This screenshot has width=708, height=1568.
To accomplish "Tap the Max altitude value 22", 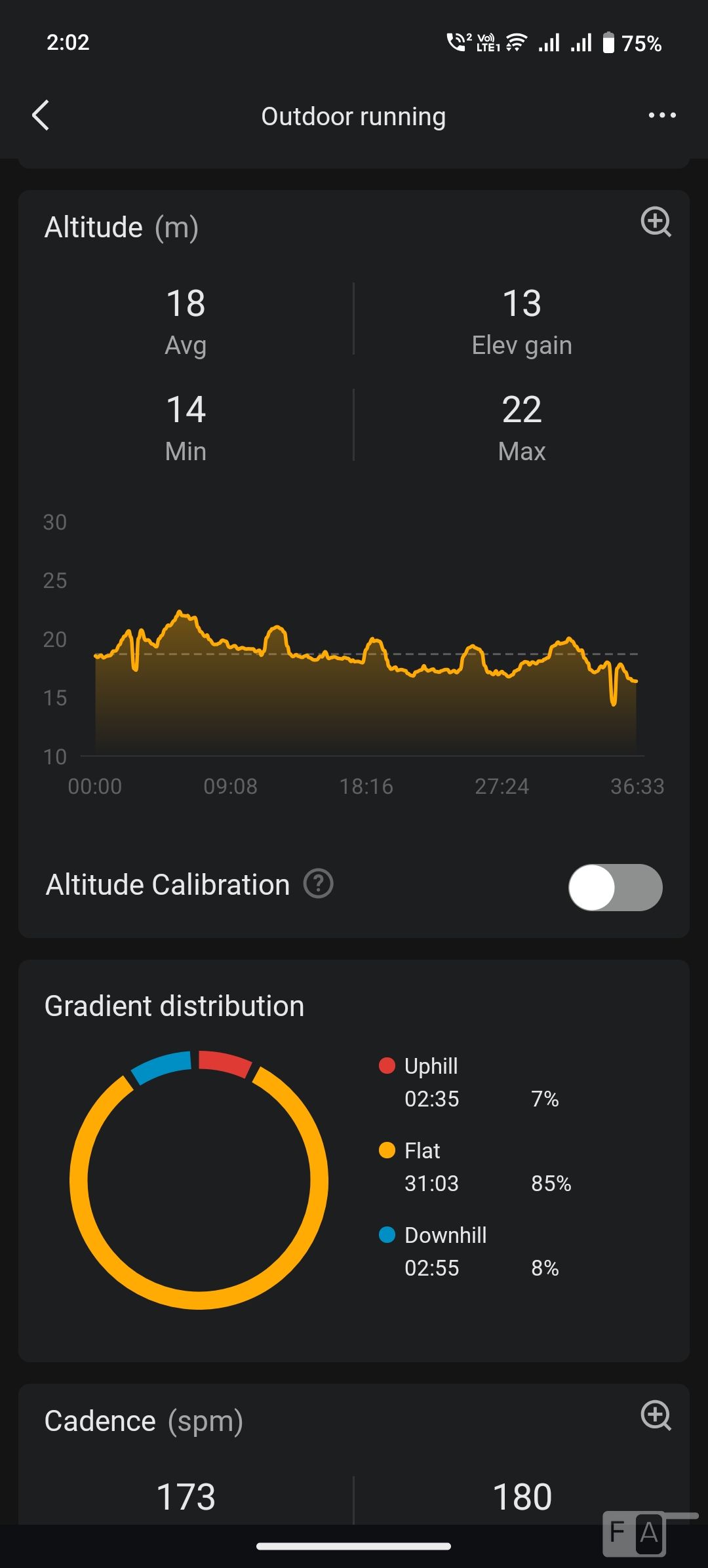I will (x=522, y=410).
